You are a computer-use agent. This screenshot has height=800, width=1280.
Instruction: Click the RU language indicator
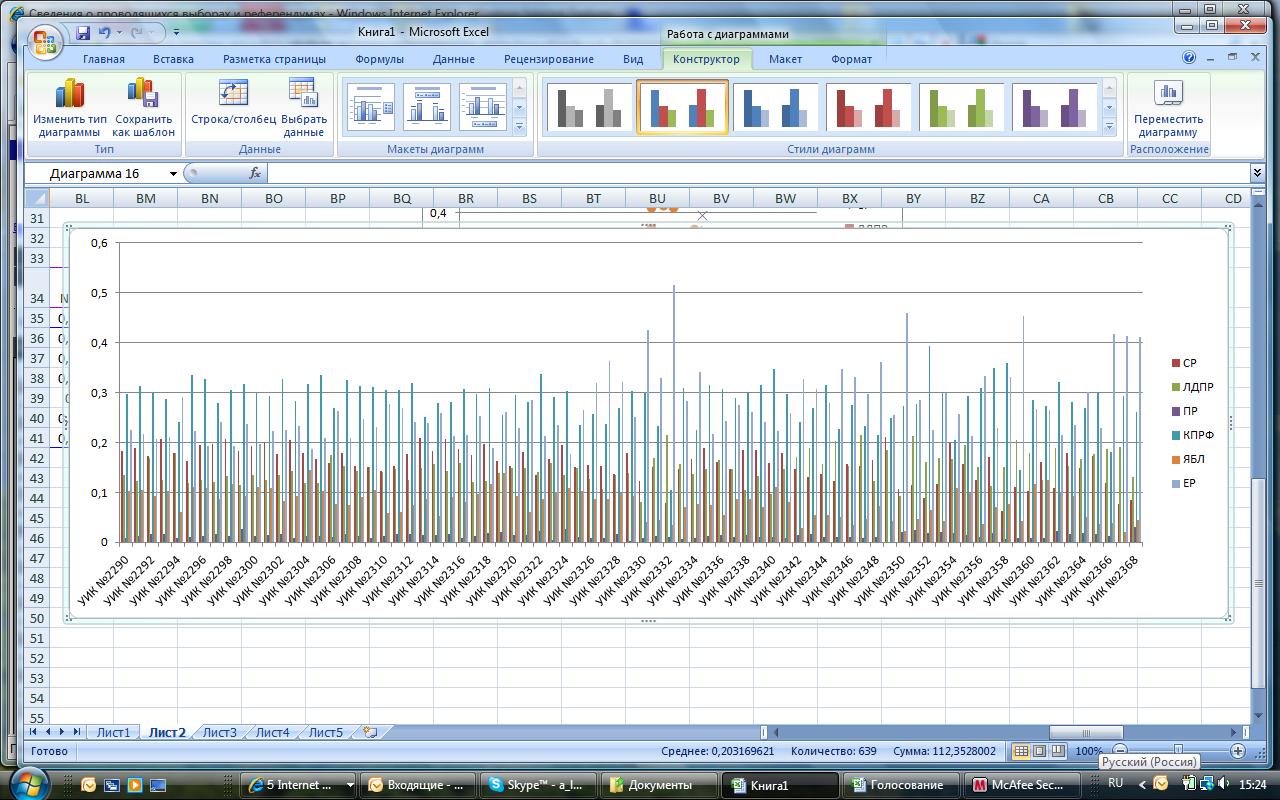click(1116, 783)
